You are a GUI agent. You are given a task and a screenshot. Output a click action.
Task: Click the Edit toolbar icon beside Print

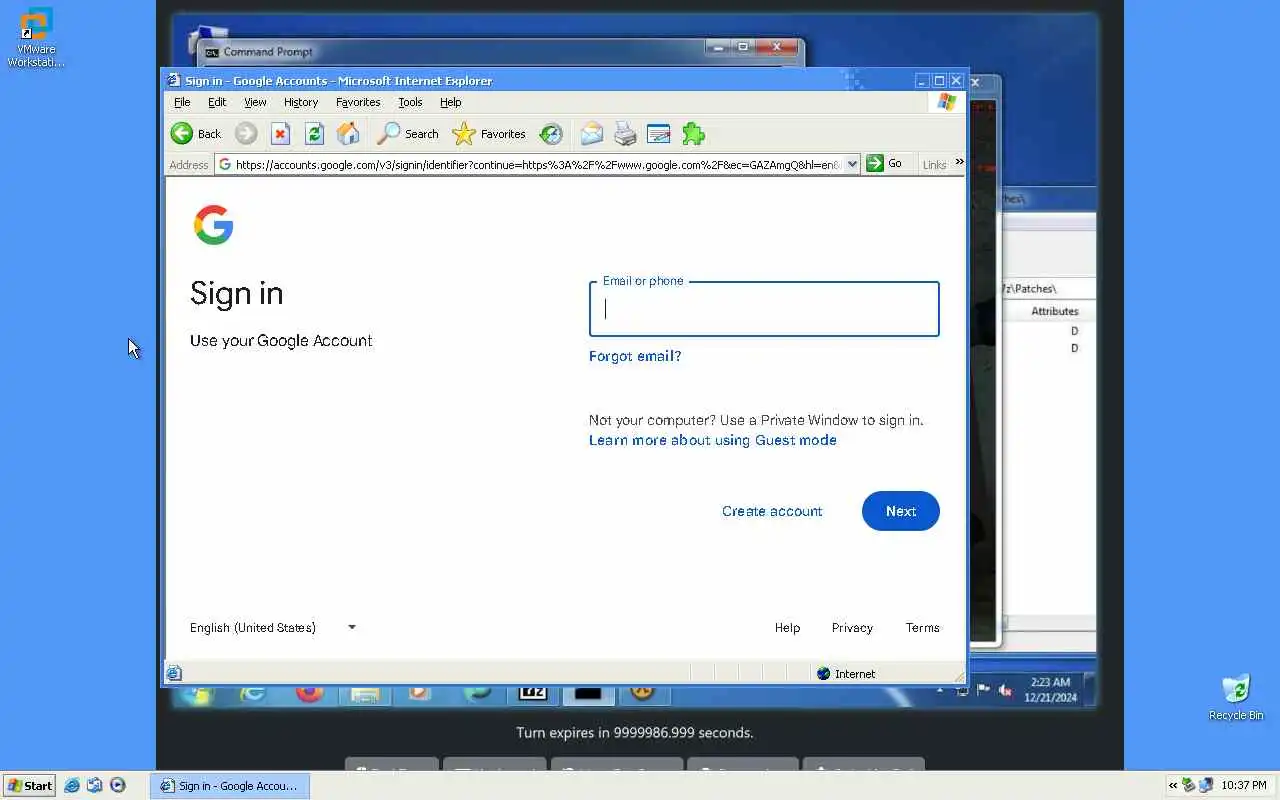(658, 133)
